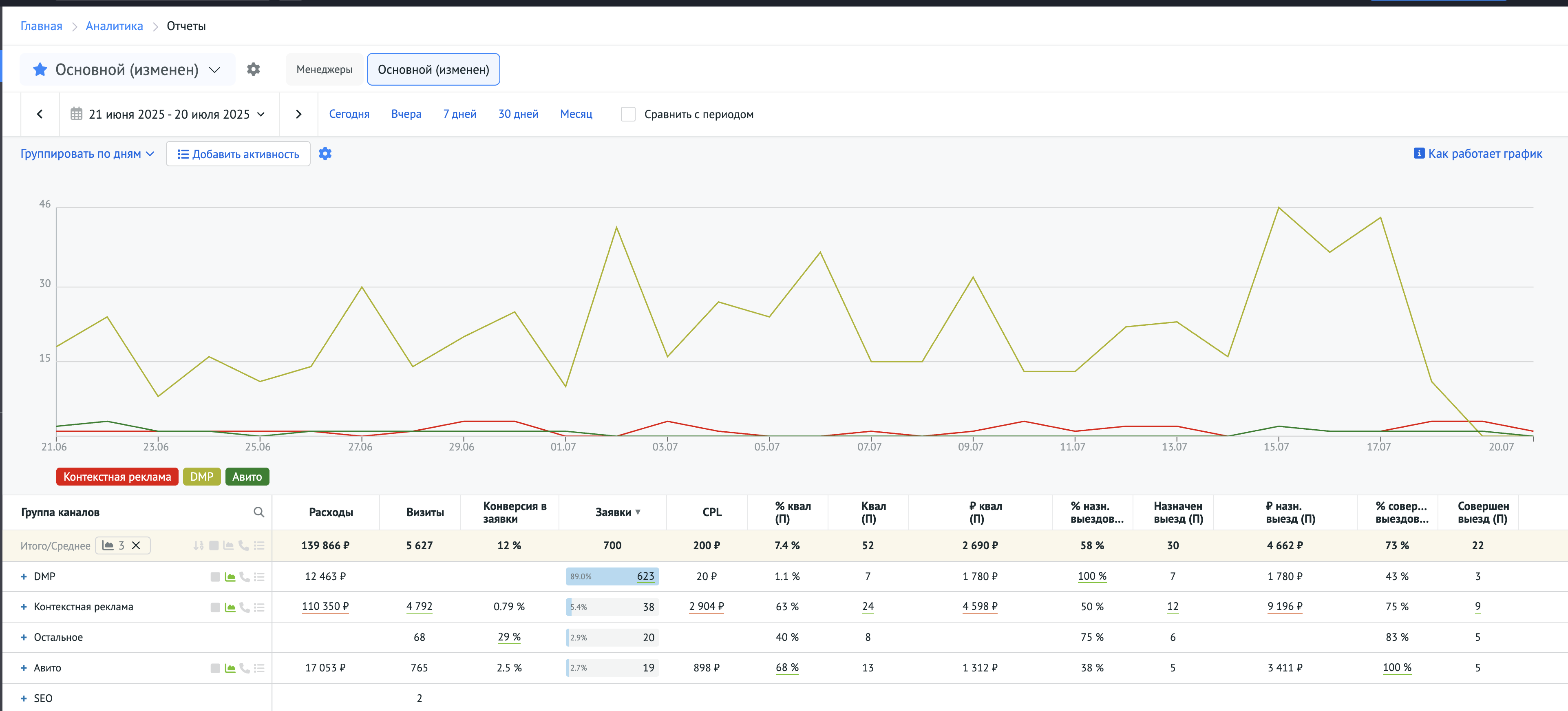Click the phone icon in Авито row
Viewport: 1568px width, 711px height.
tap(245, 668)
